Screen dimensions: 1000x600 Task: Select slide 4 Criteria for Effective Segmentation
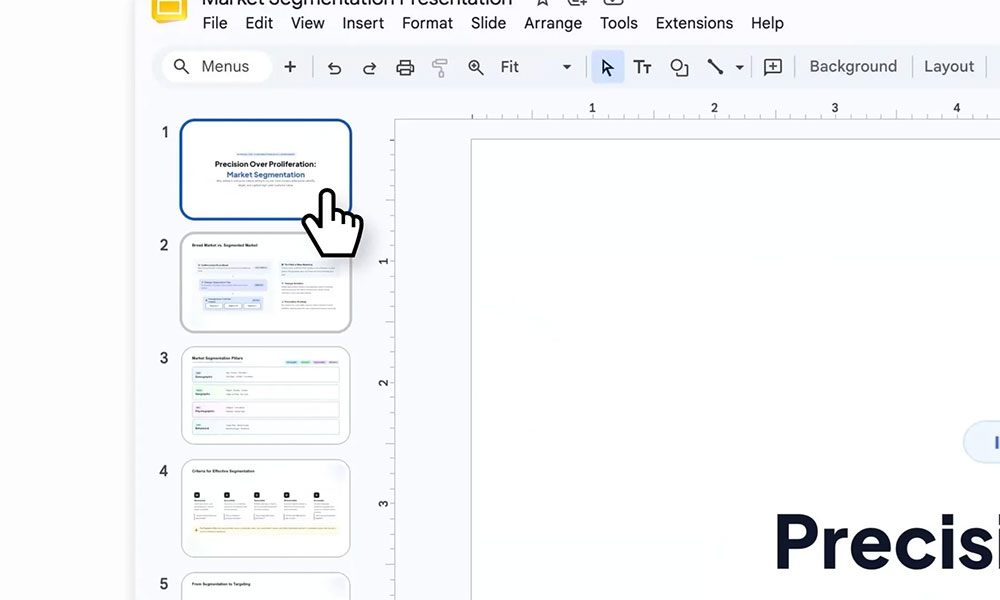[265, 508]
